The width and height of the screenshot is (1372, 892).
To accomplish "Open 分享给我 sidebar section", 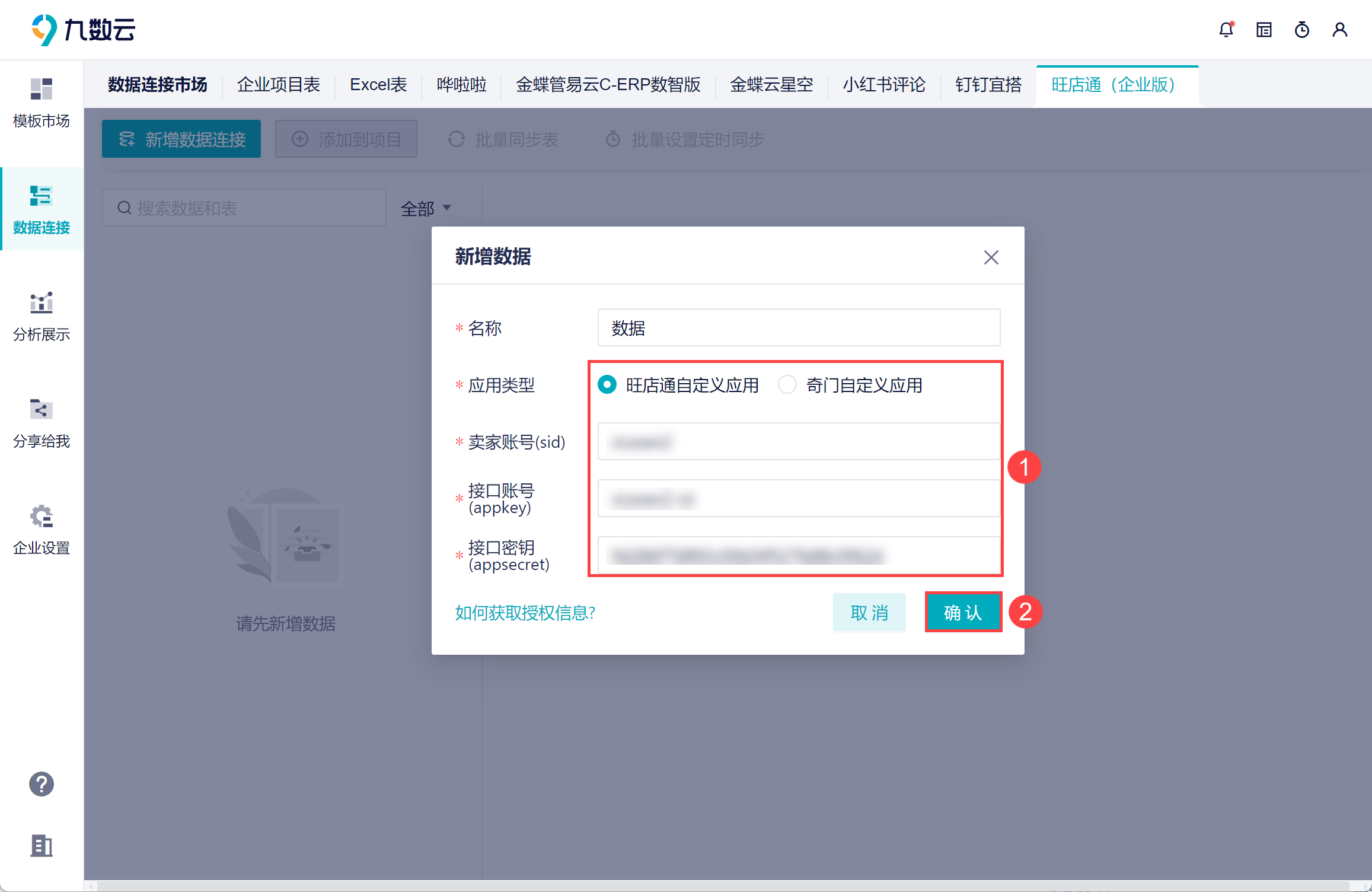I will (42, 423).
